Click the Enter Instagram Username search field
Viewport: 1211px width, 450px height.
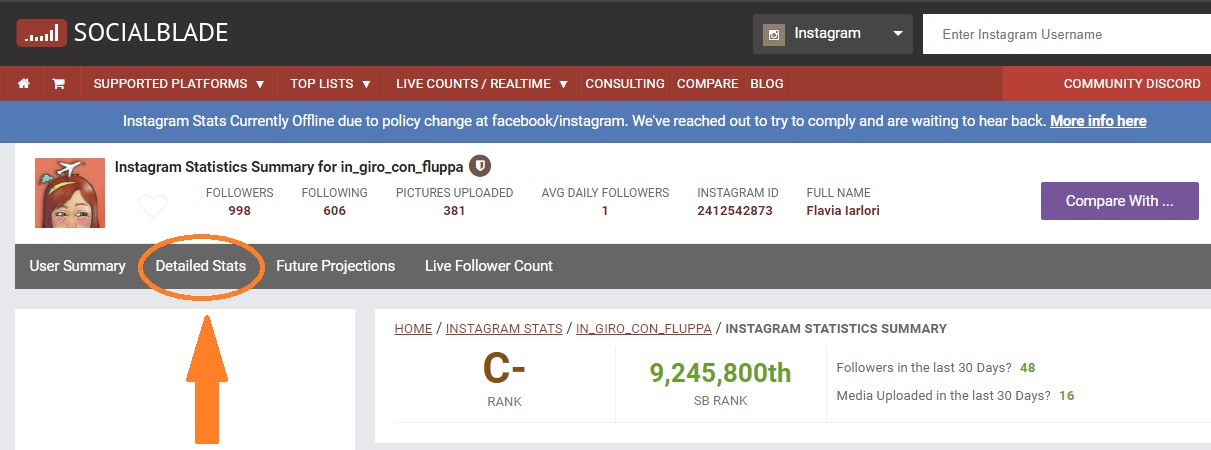pyautogui.click(x=1067, y=34)
